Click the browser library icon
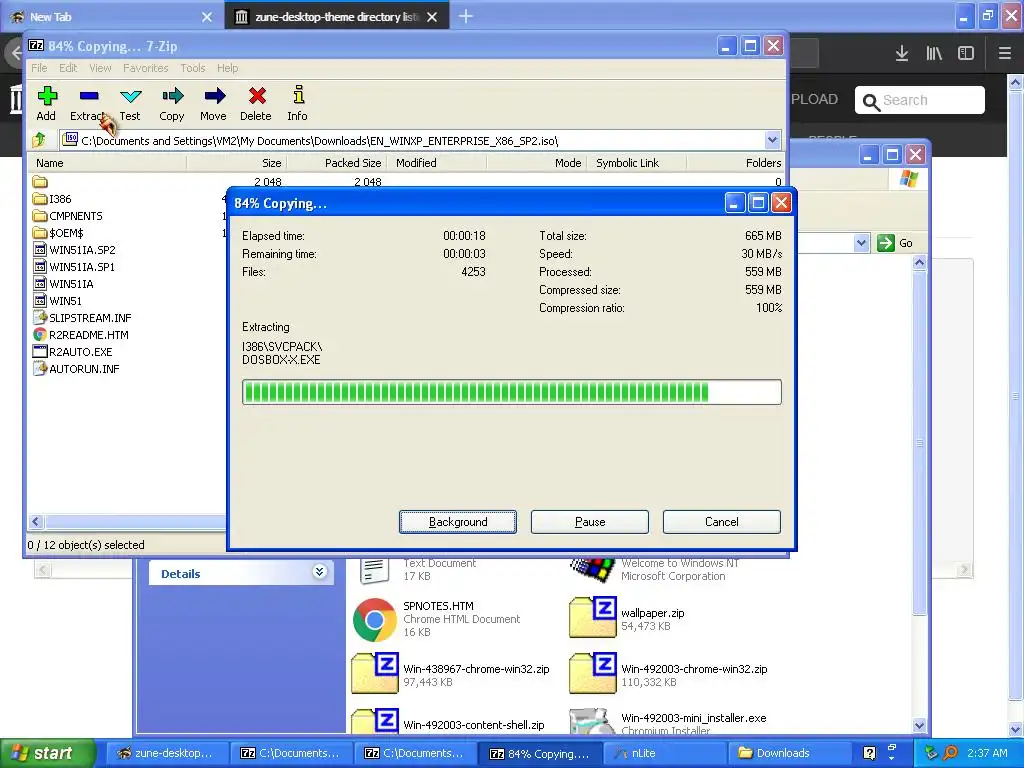Image resolution: width=1024 pixels, height=768 pixels. click(934, 53)
